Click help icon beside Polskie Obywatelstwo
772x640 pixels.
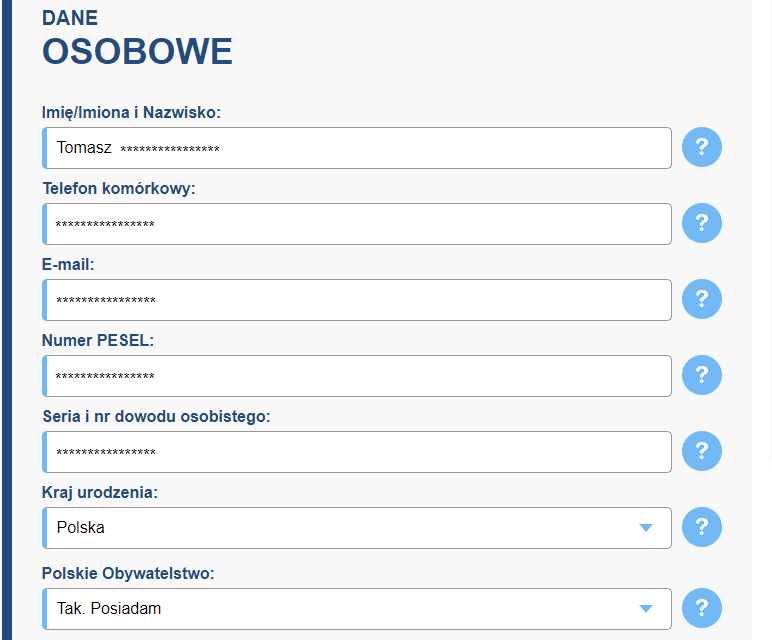click(702, 608)
